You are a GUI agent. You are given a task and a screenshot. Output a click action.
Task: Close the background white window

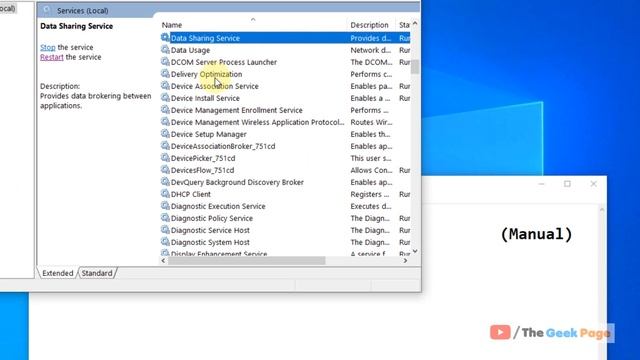coord(593,184)
